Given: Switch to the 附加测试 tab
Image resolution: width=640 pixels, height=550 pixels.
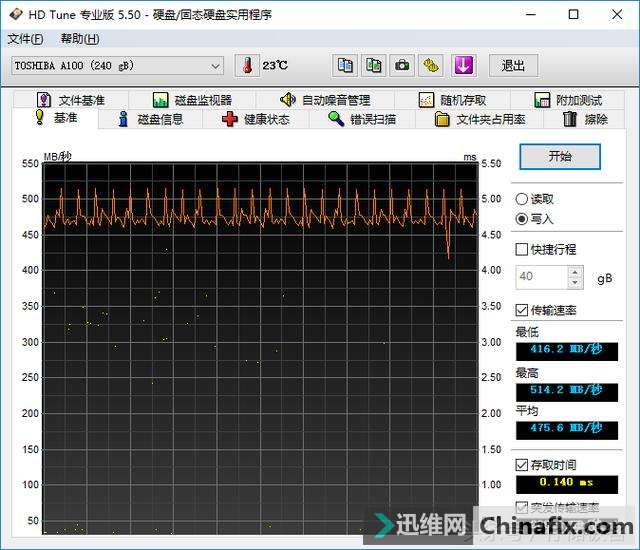Looking at the screenshot, I should click(x=568, y=100).
